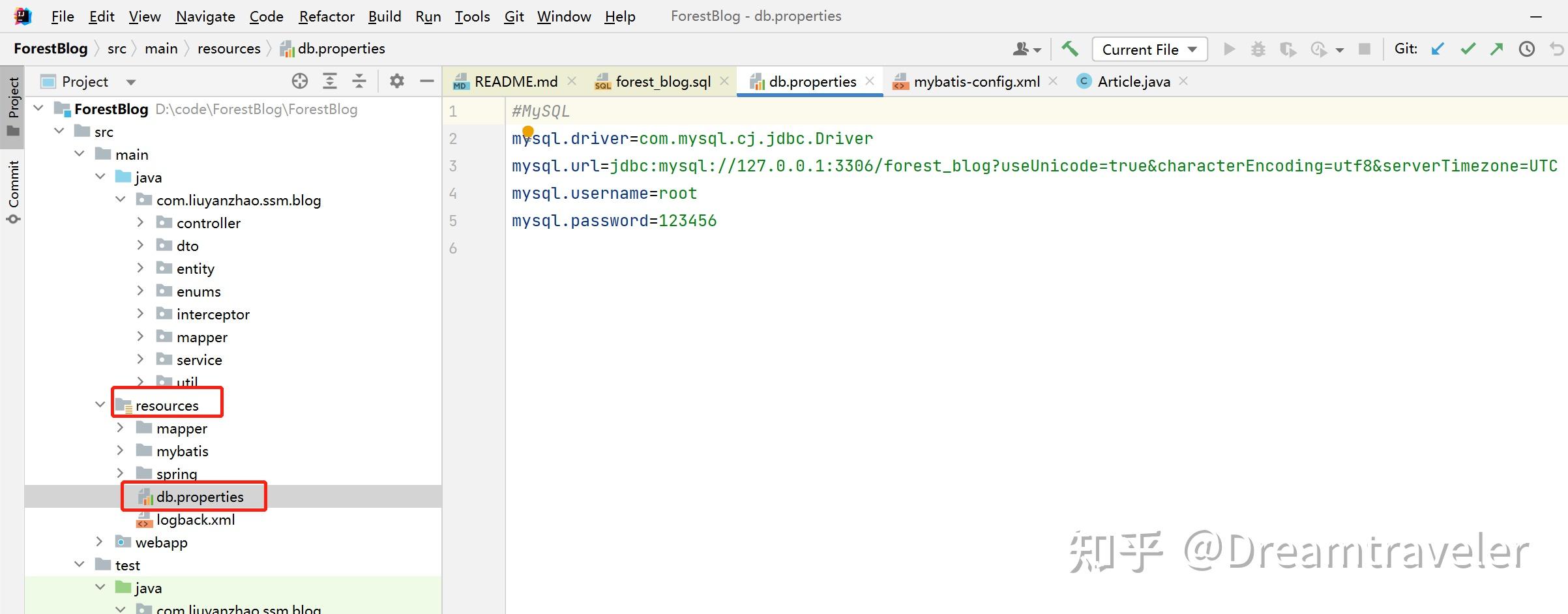Click Collapse All in Project panel
The width and height of the screenshot is (1568, 614).
pos(359,81)
